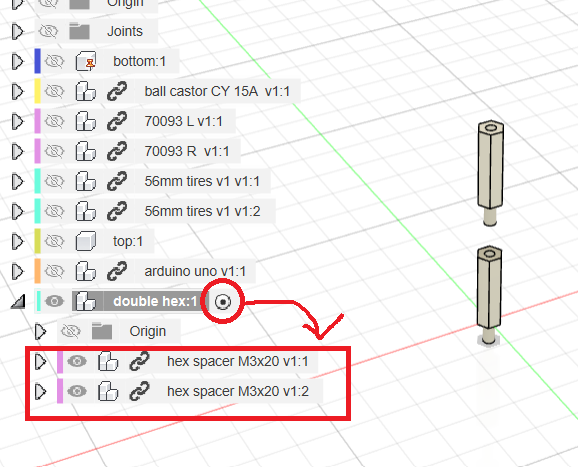Click the link icon of hex spacer M3x20 v1:1

[x=139, y=361]
